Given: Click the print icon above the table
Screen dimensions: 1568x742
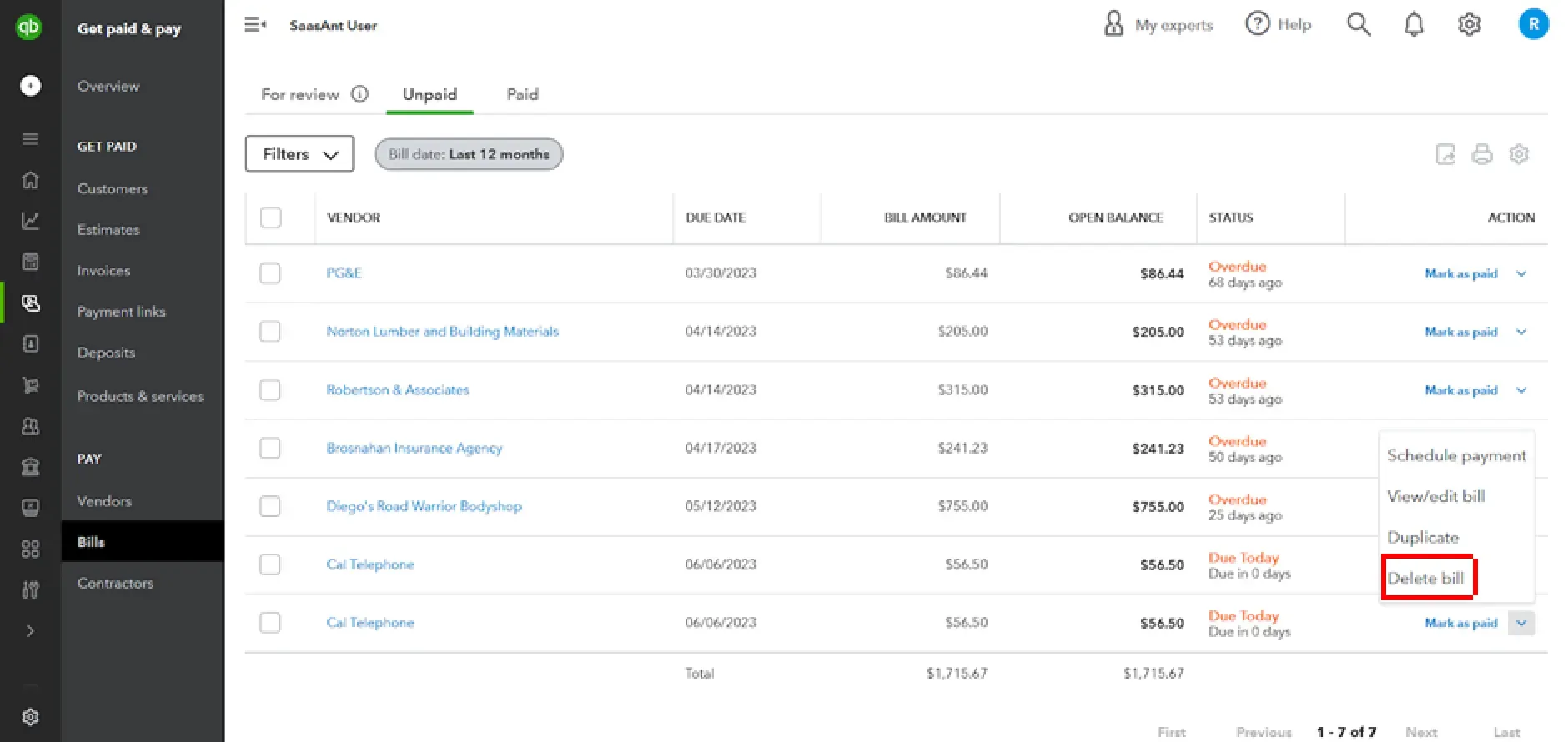Looking at the screenshot, I should (1482, 154).
